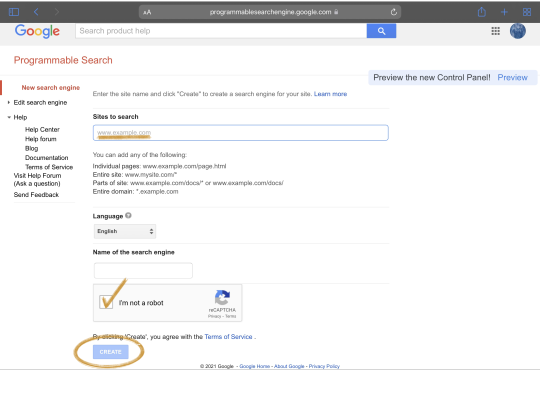The width and height of the screenshot is (540, 405).
Task: Open Documentation under Help
Action: pos(46,158)
